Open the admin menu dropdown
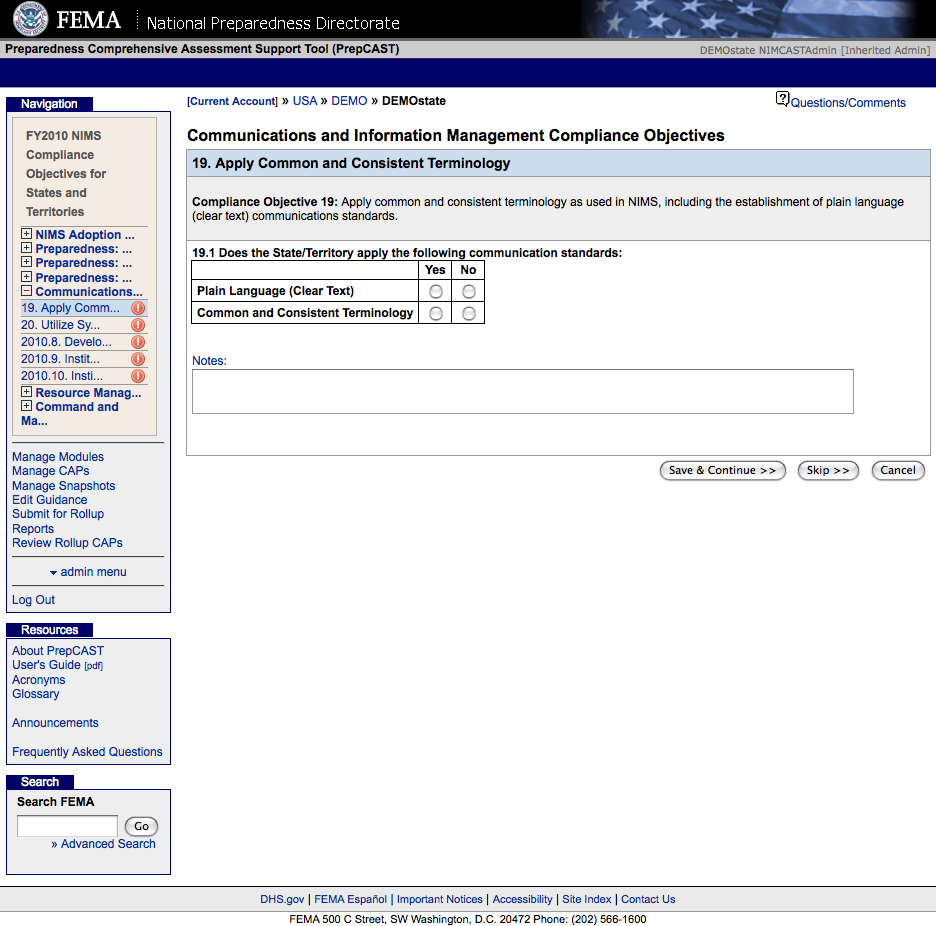This screenshot has height=926, width=936. 88,572
